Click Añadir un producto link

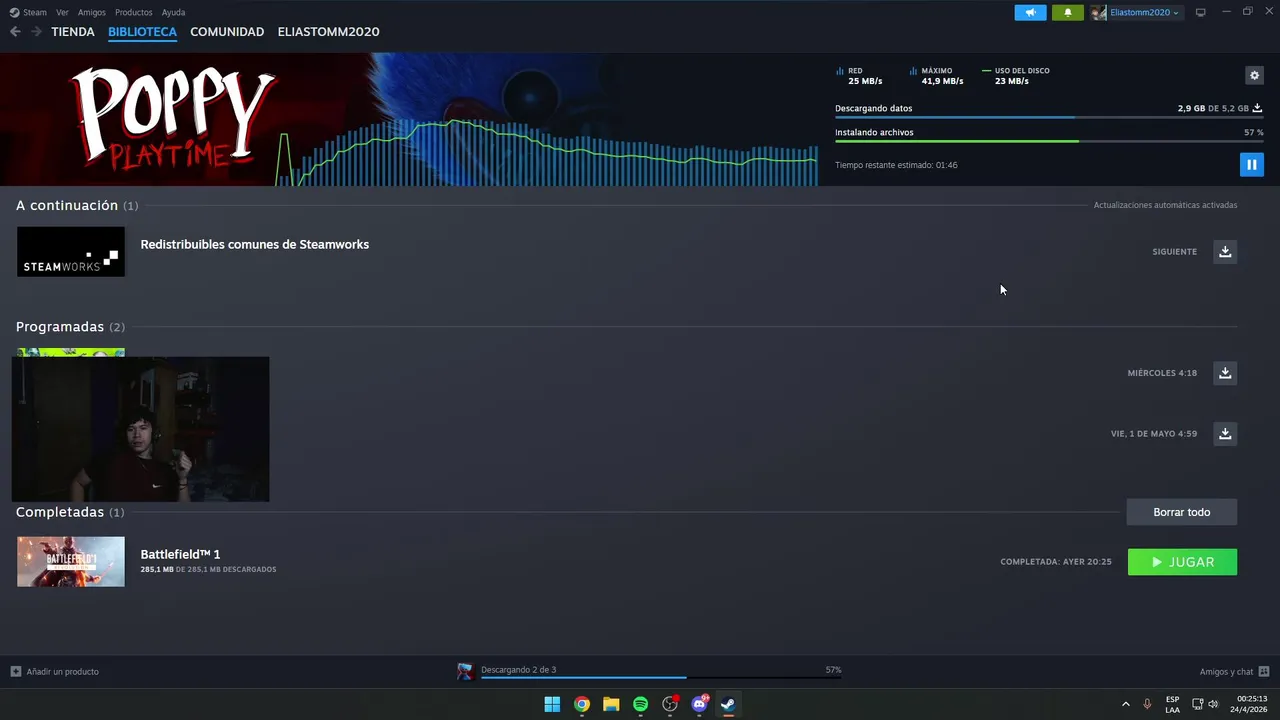coord(63,671)
